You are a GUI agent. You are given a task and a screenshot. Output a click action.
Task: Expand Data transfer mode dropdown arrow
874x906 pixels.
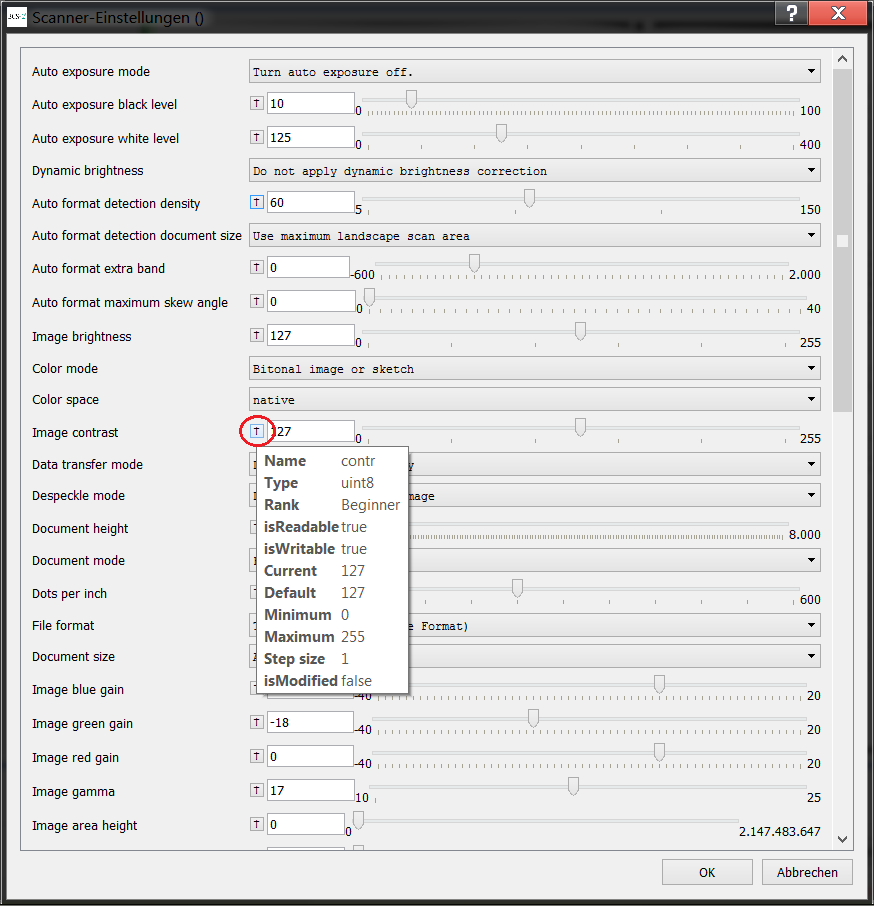click(x=811, y=464)
